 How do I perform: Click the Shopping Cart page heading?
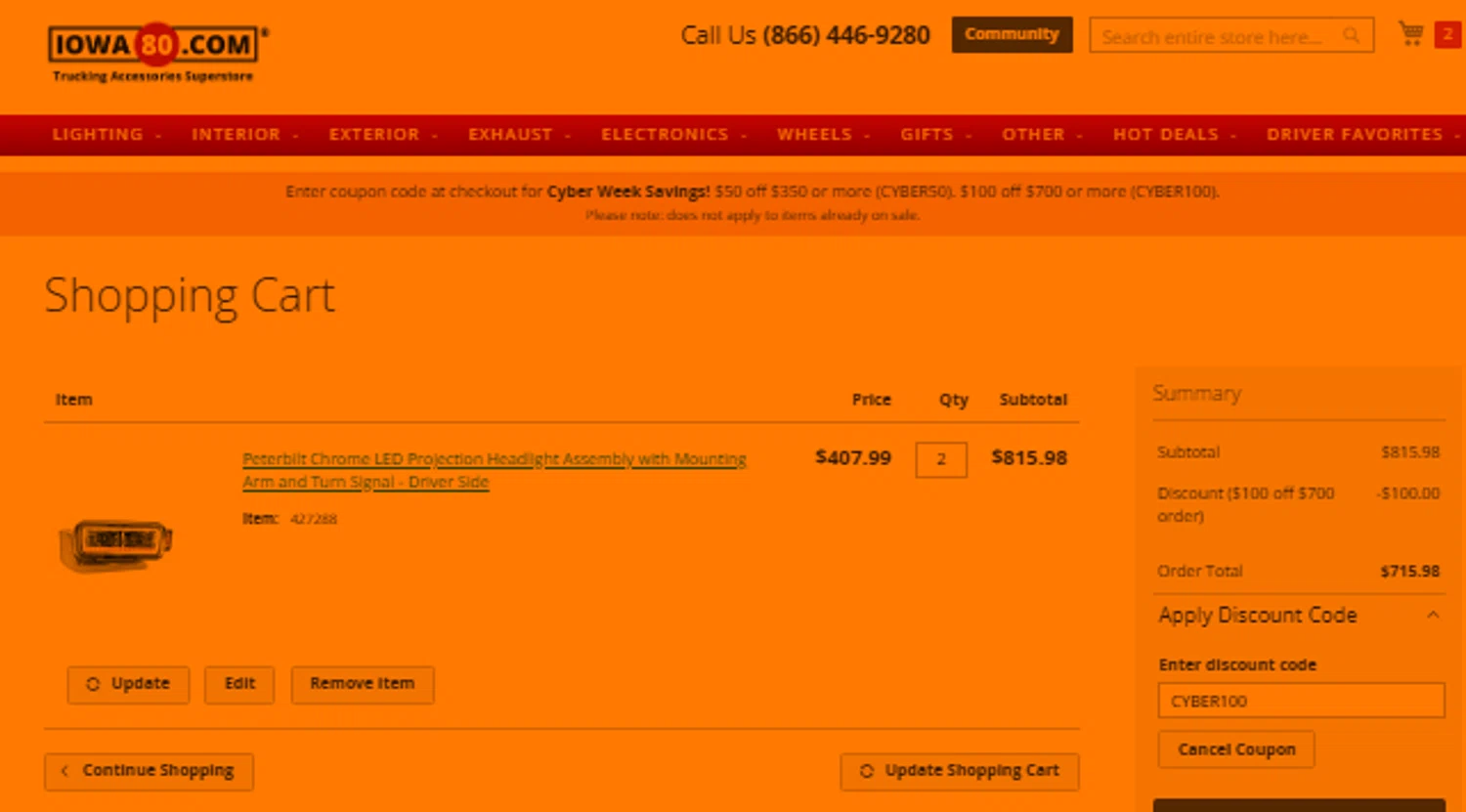click(x=190, y=296)
